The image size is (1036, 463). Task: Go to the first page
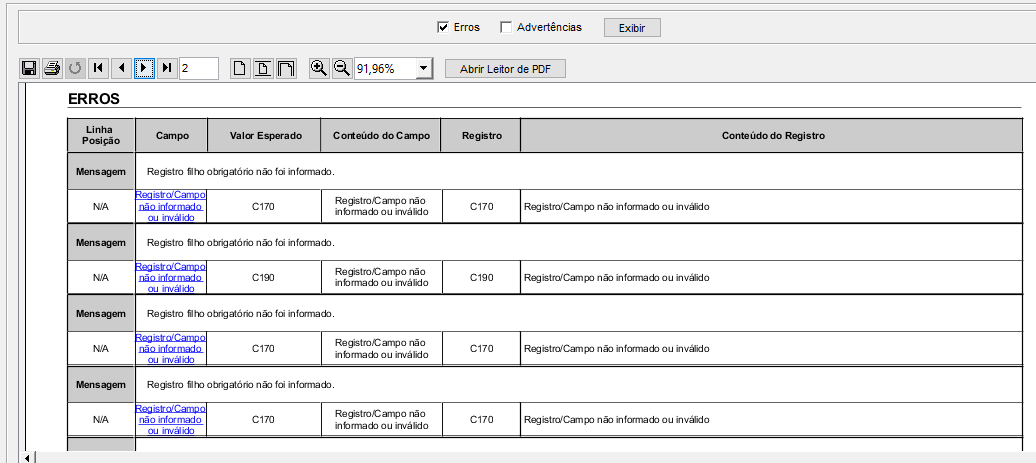point(98,68)
